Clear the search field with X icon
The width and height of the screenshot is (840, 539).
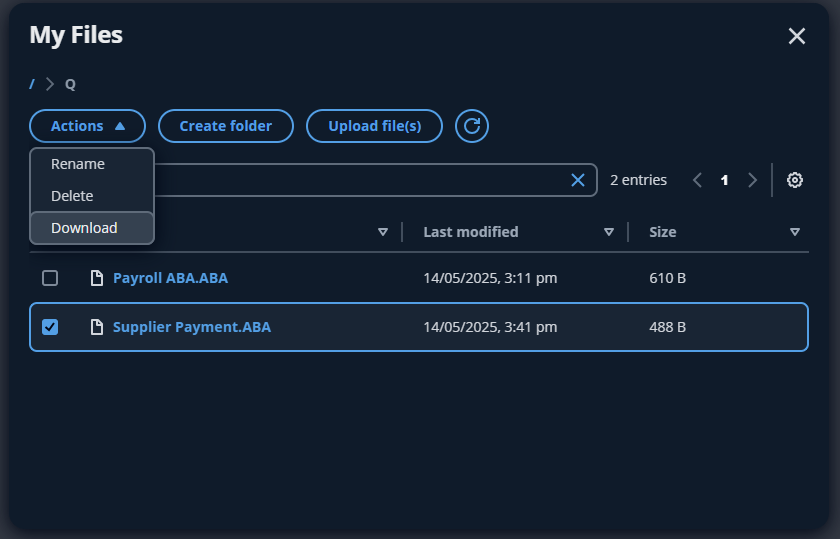pyautogui.click(x=578, y=180)
